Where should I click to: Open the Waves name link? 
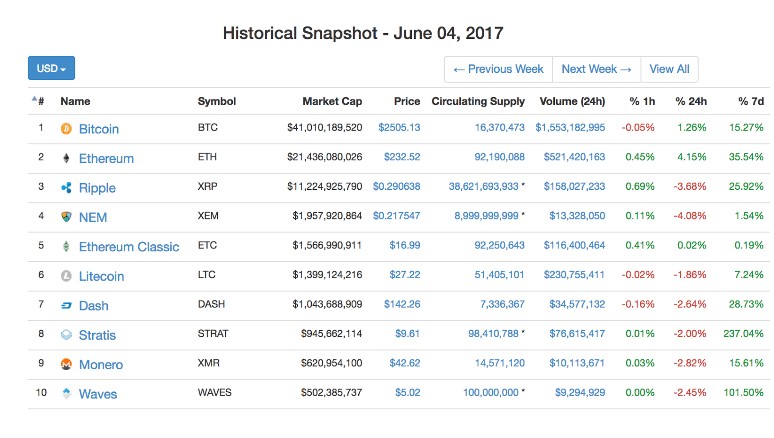[x=98, y=394]
